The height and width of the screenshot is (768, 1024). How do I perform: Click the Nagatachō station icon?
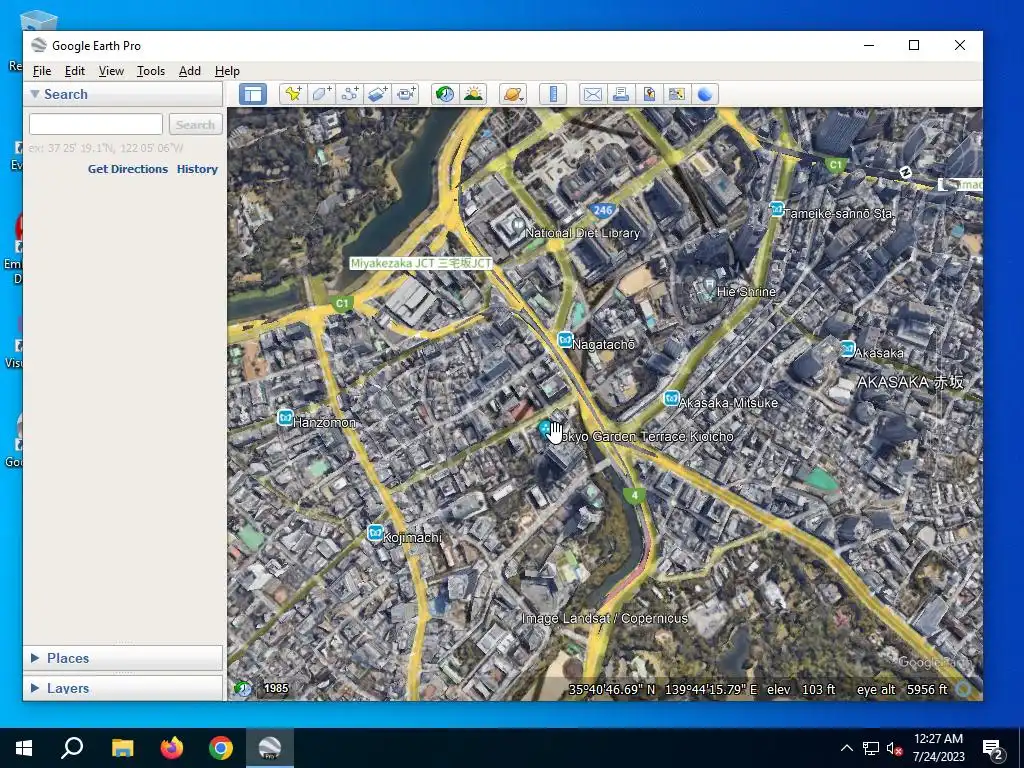click(x=565, y=340)
